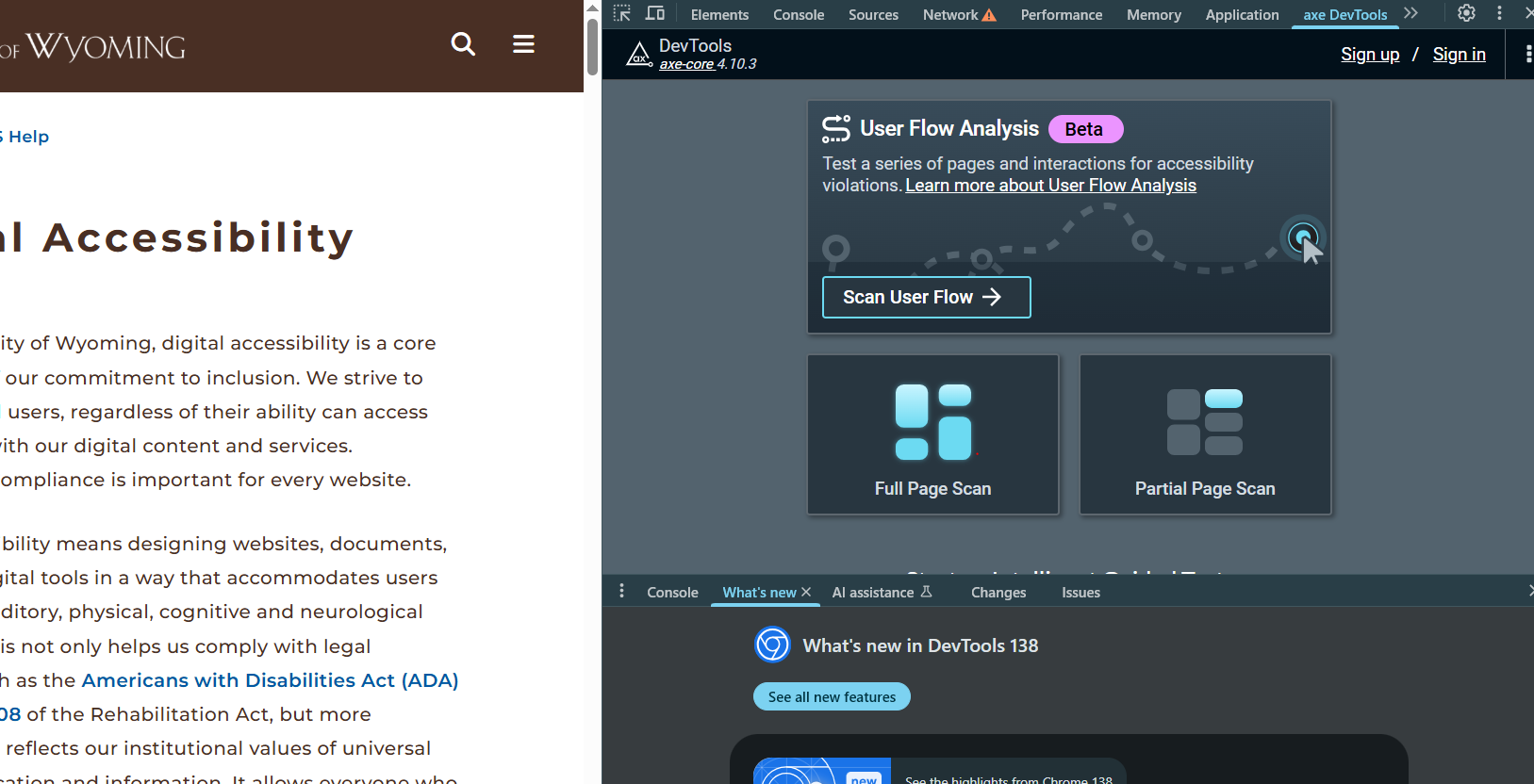Select the axe DevTools tab
Image resolution: width=1534 pixels, height=784 pixels.
(1345, 15)
